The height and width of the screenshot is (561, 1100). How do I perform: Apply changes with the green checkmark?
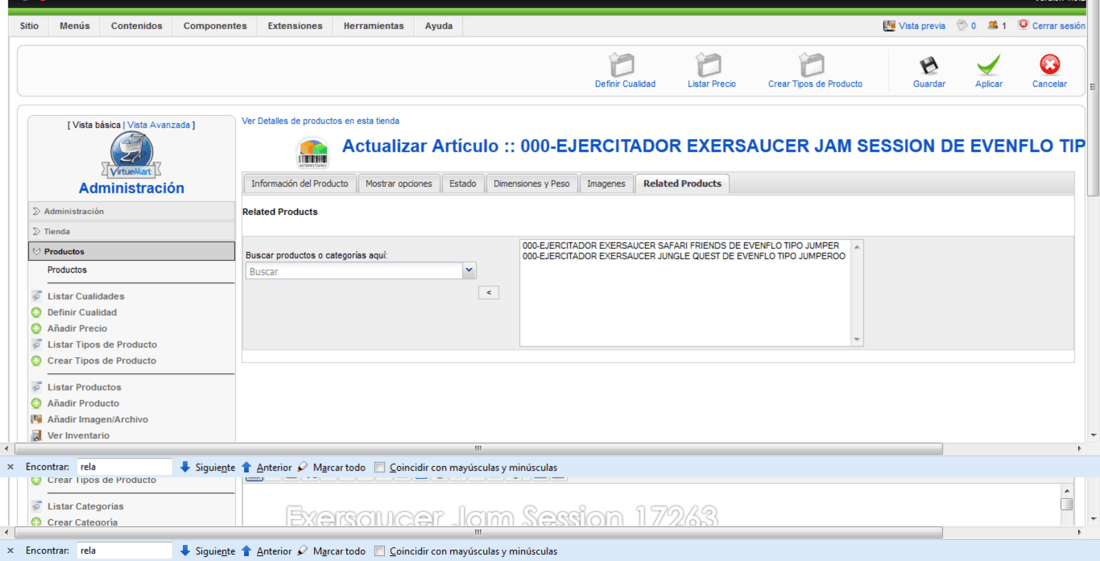click(x=988, y=65)
